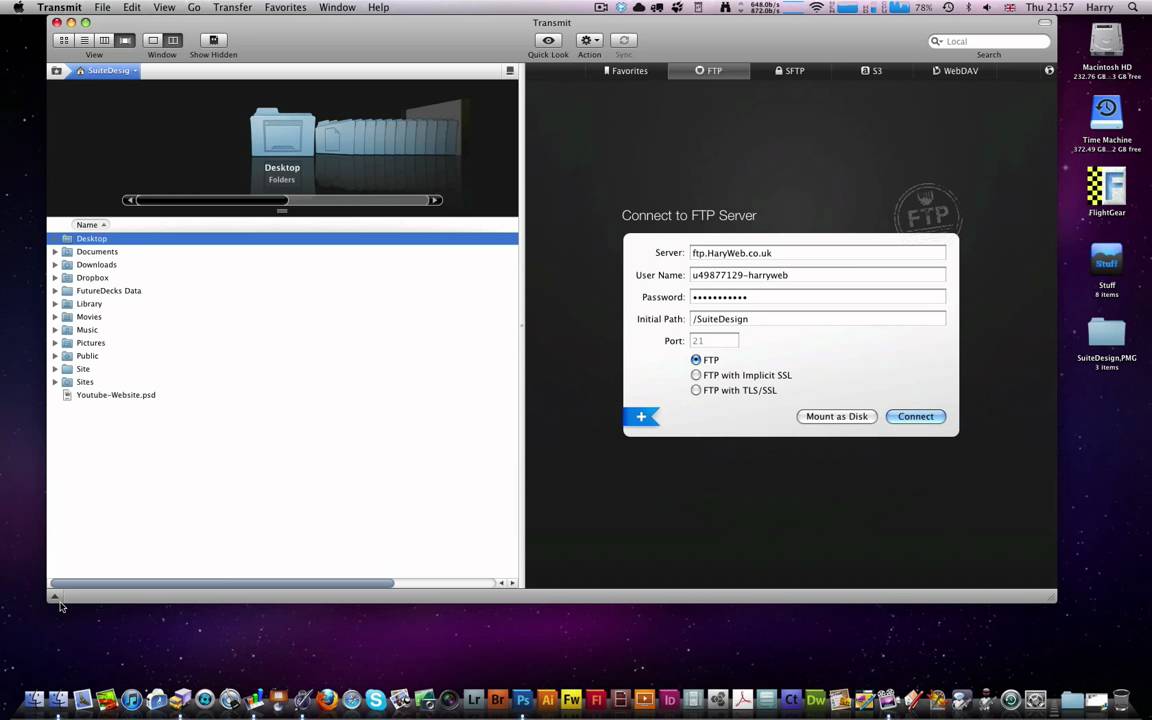Click the Show Hidden toolbar icon
The image size is (1152, 720).
pyautogui.click(x=213, y=40)
